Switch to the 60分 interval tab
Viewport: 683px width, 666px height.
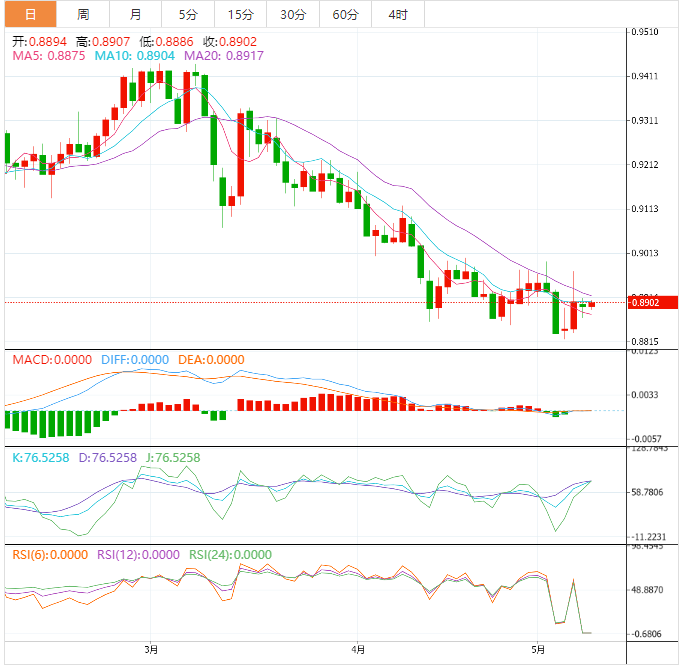click(345, 14)
